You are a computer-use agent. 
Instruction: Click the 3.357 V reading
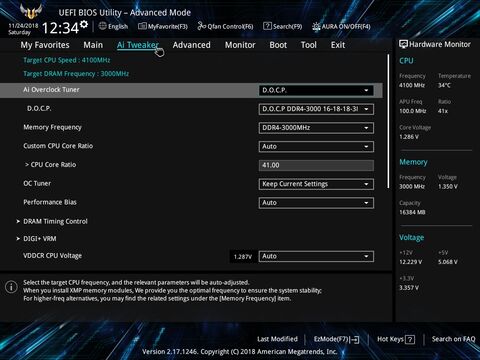coord(409,288)
